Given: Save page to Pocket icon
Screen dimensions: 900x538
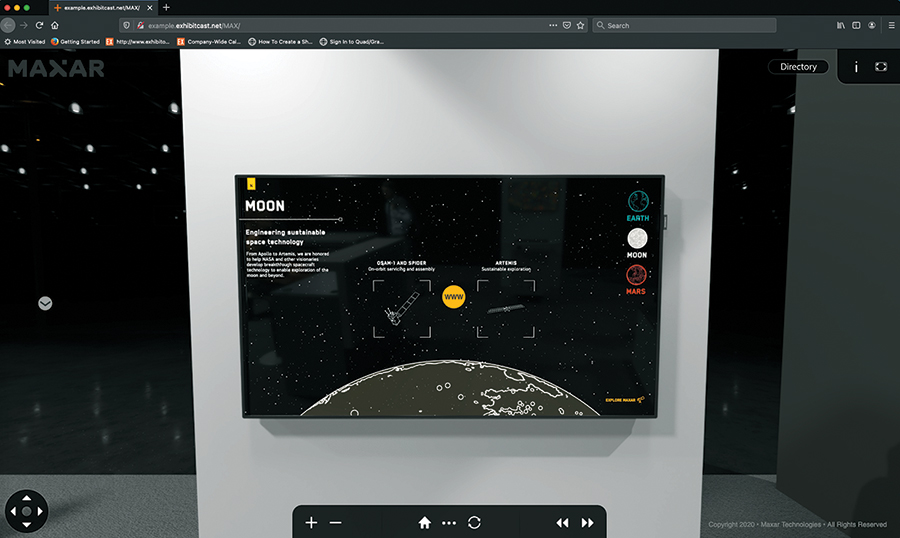Looking at the screenshot, I should [x=567, y=25].
